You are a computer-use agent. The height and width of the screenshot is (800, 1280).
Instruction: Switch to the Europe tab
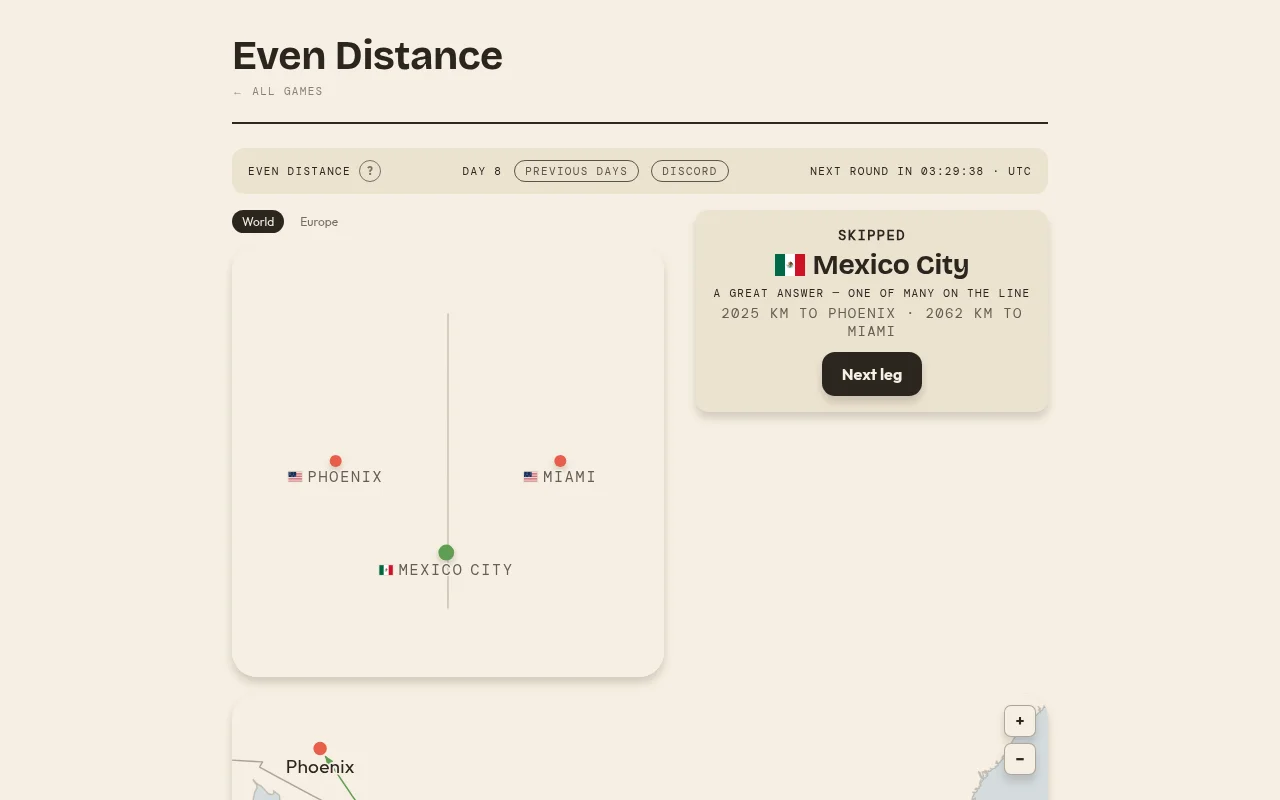point(319,222)
